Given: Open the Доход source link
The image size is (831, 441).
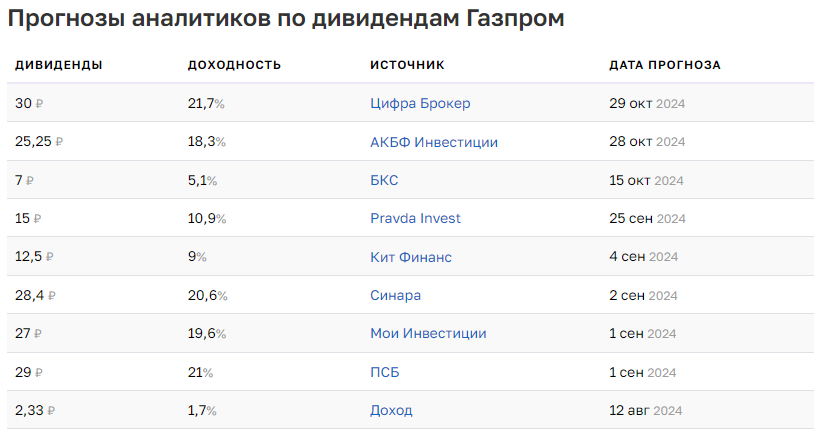Looking at the screenshot, I should (391, 410).
